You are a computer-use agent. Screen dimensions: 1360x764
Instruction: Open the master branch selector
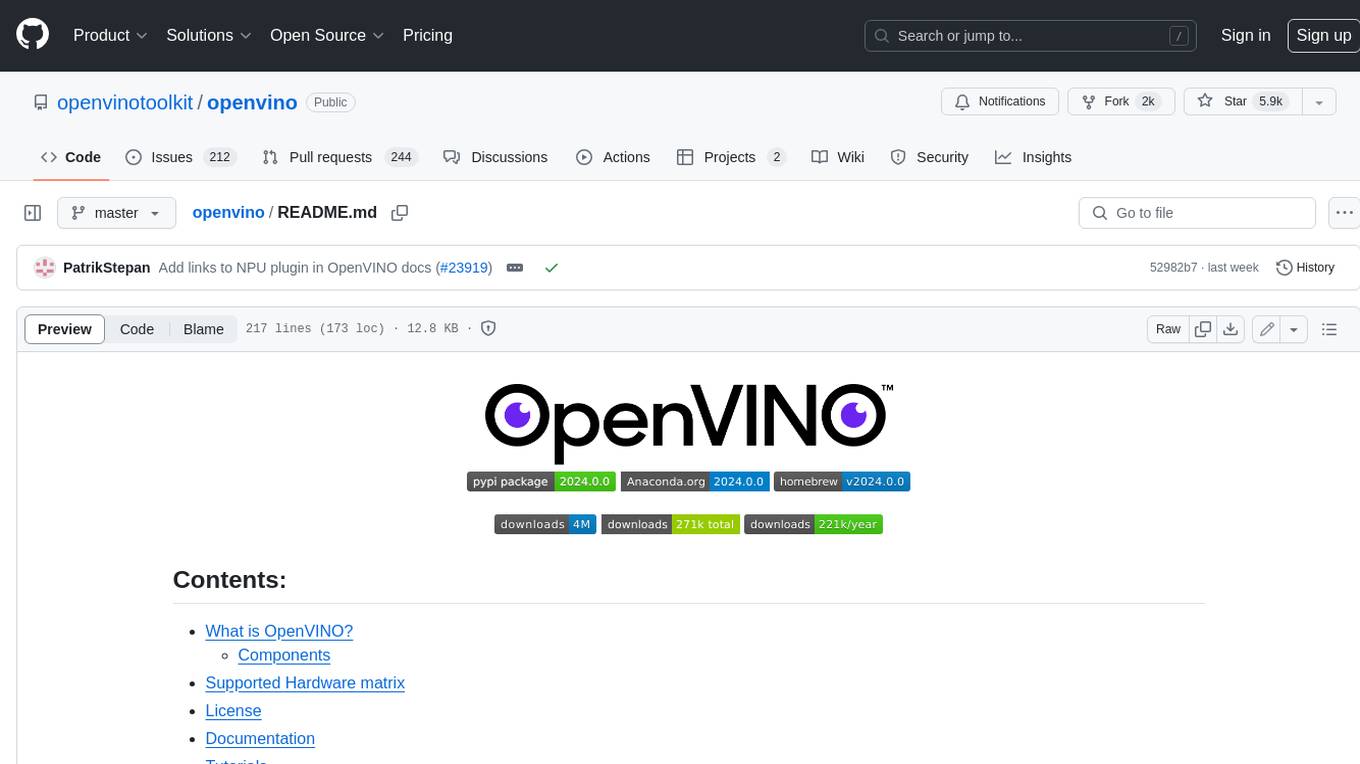[x=116, y=213]
